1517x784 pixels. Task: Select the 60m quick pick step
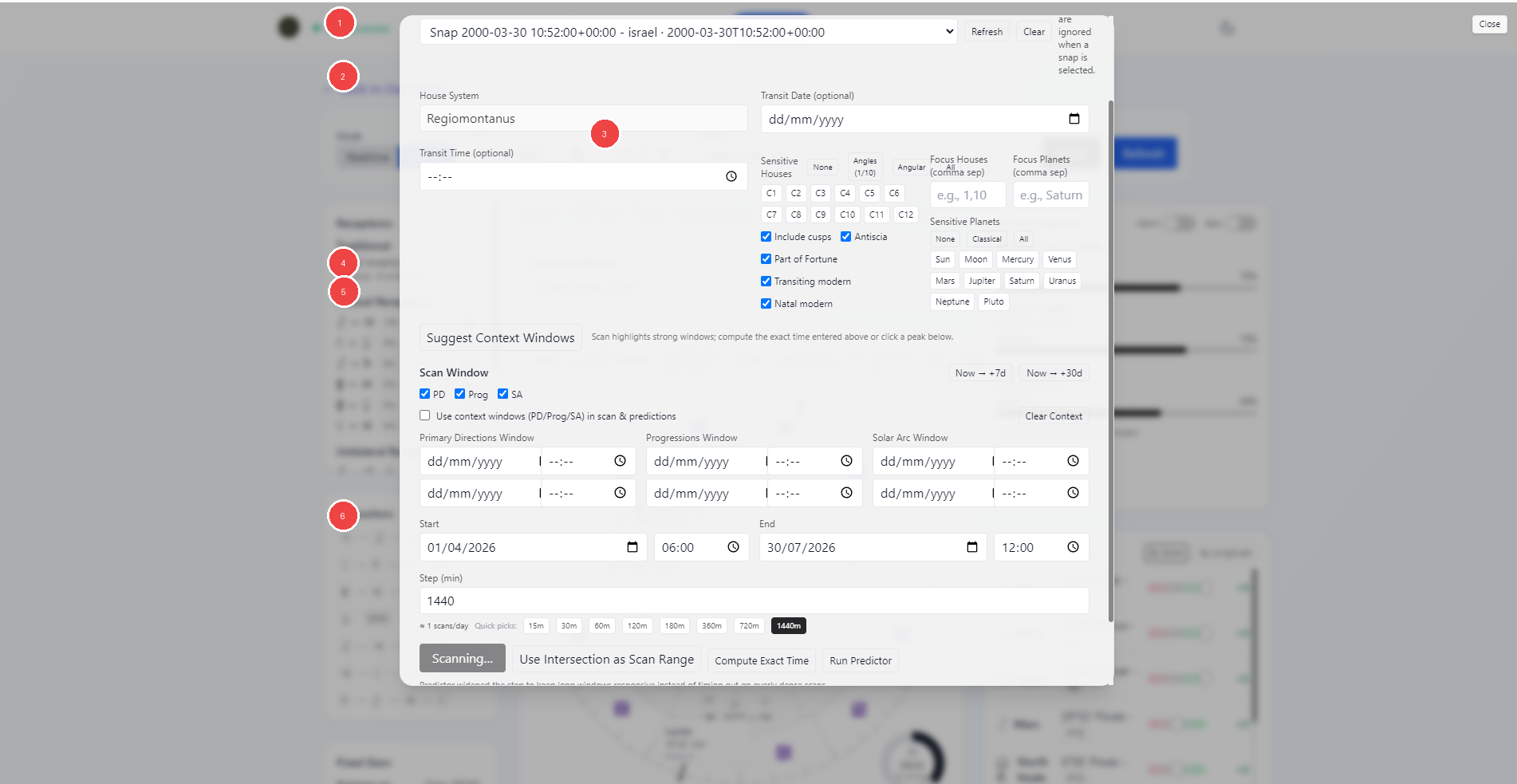point(601,626)
